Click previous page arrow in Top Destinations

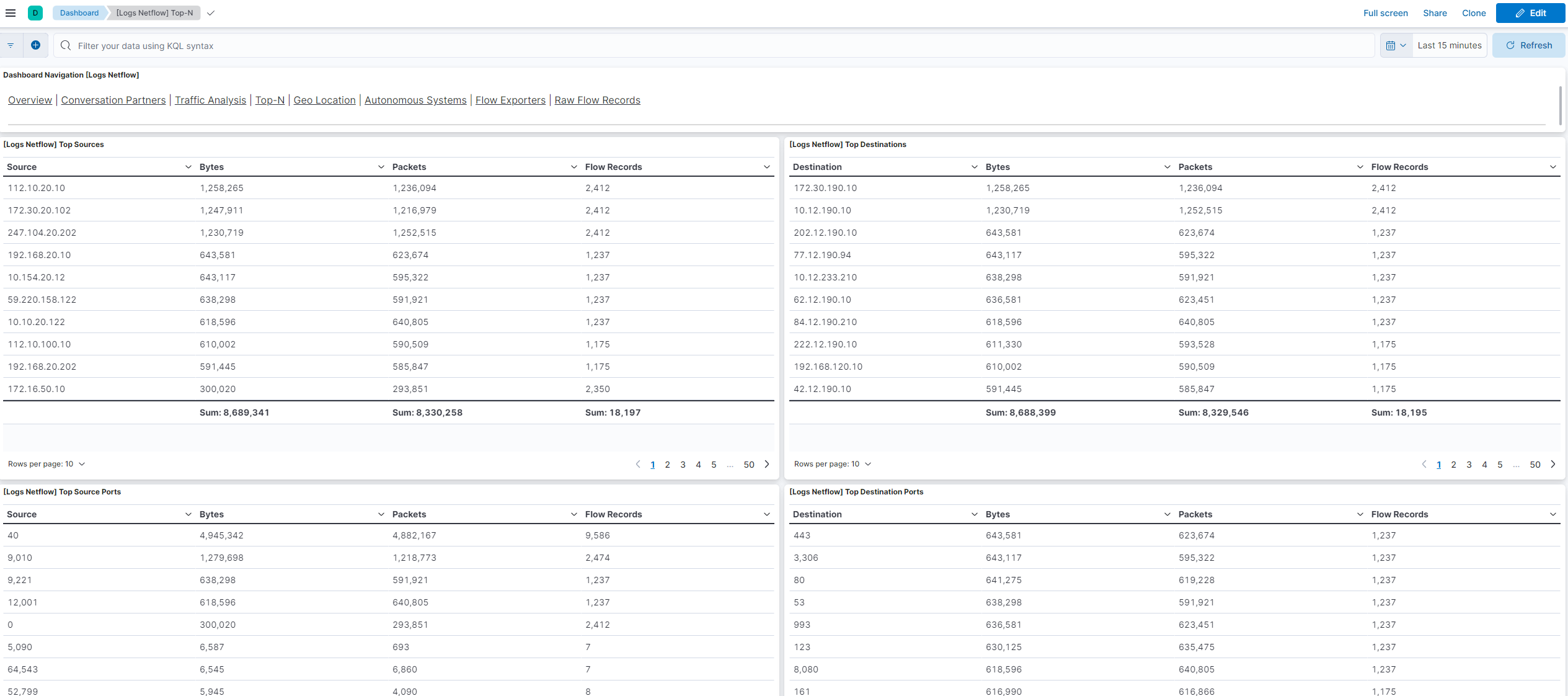(1424, 464)
